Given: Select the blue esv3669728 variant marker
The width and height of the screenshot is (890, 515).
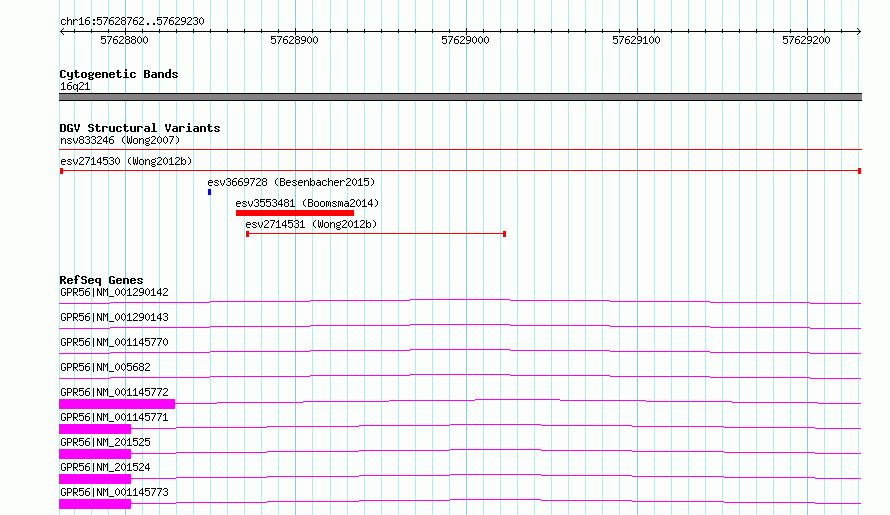Looking at the screenshot, I should 209,191.
